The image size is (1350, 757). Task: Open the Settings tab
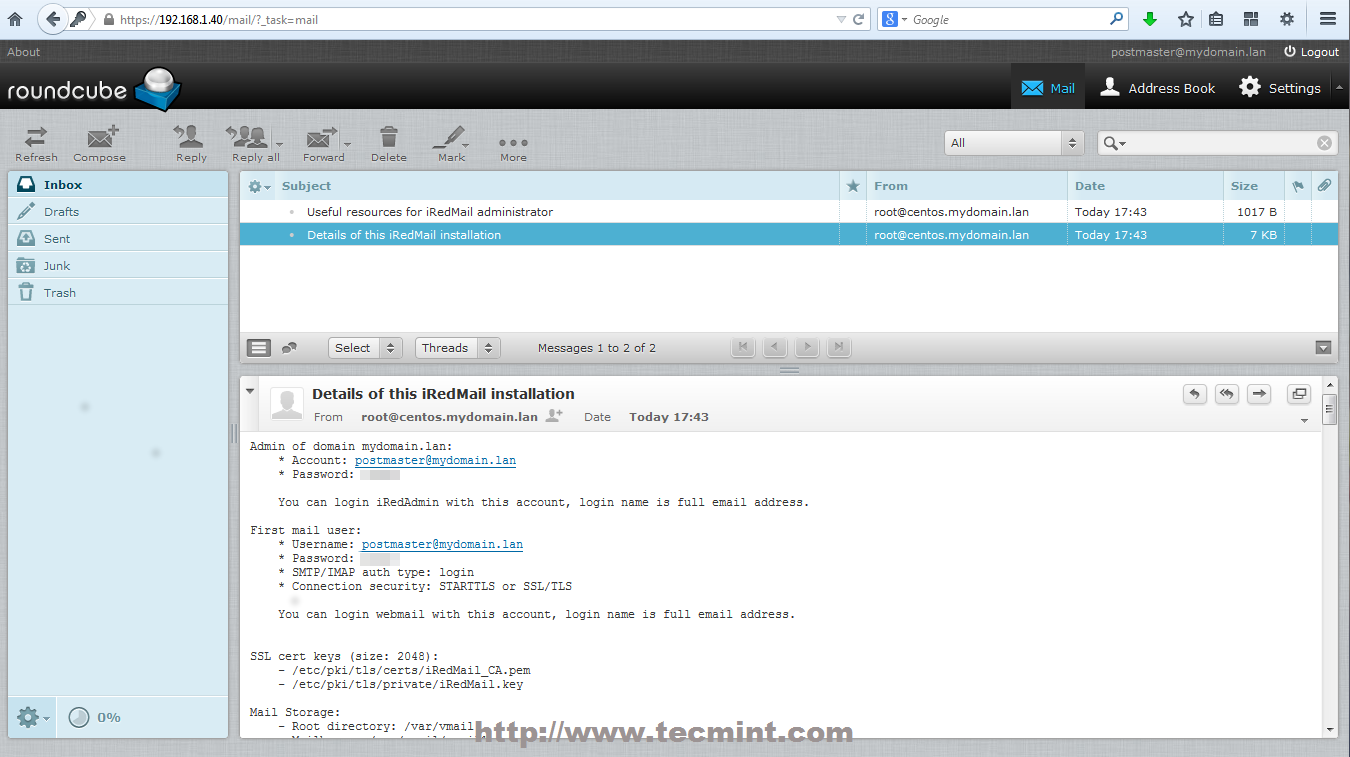(x=1279, y=88)
